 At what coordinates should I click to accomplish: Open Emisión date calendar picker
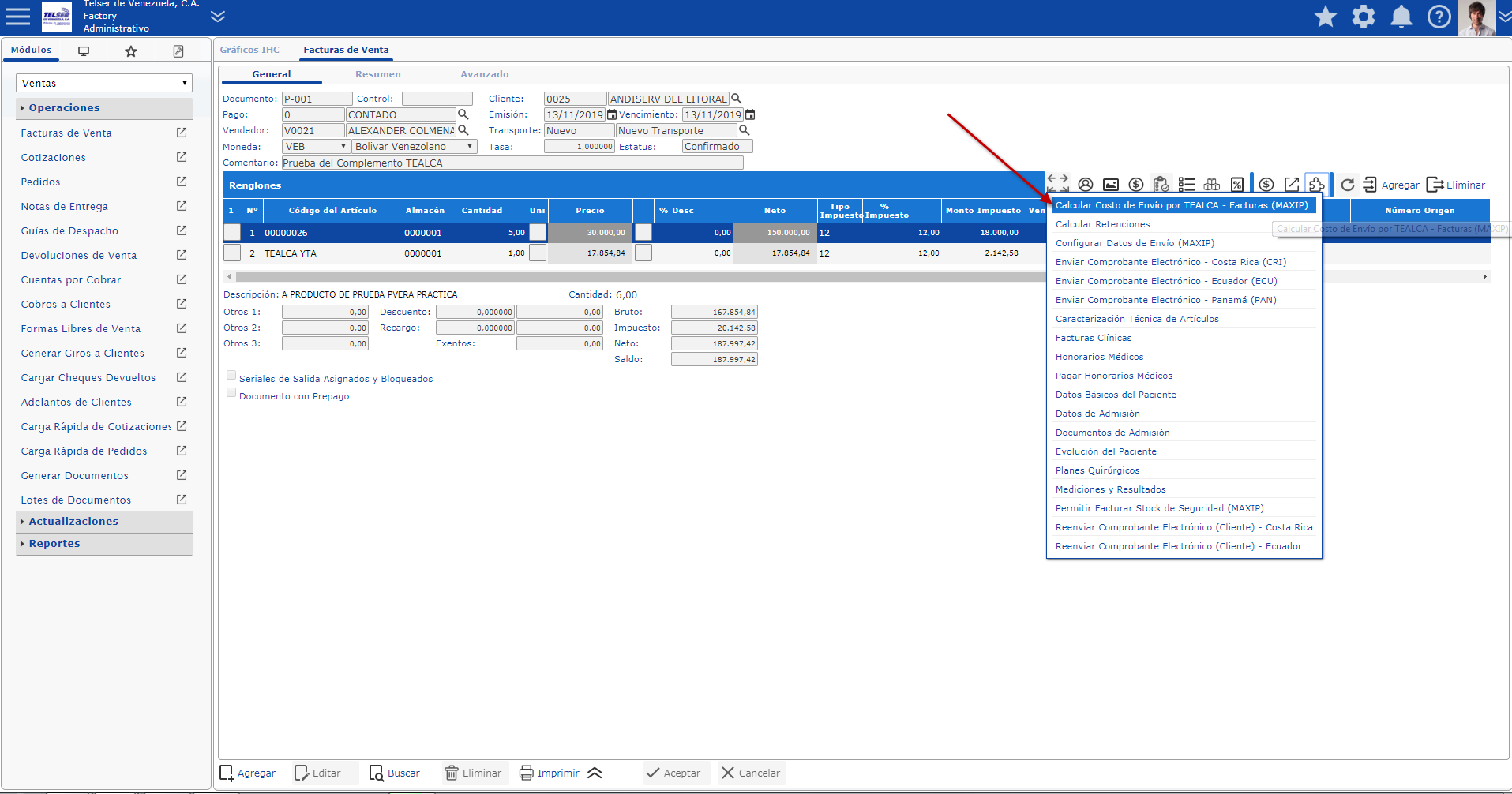pos(612,114)
